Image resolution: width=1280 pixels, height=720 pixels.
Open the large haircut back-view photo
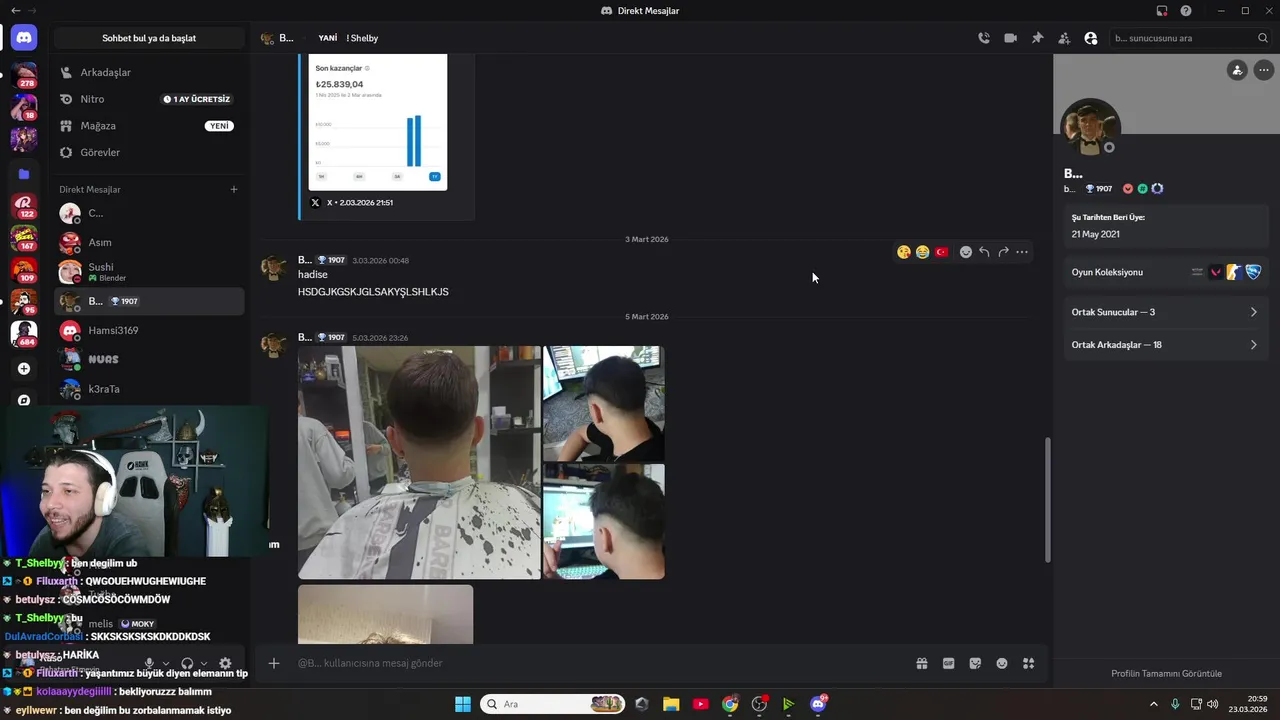[419, 462]
